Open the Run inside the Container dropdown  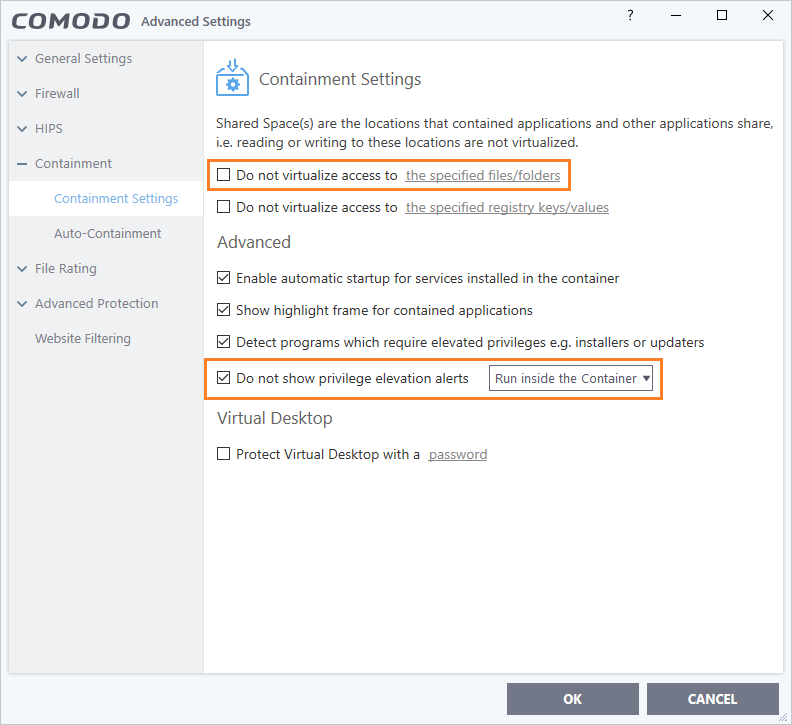point(572,379)
